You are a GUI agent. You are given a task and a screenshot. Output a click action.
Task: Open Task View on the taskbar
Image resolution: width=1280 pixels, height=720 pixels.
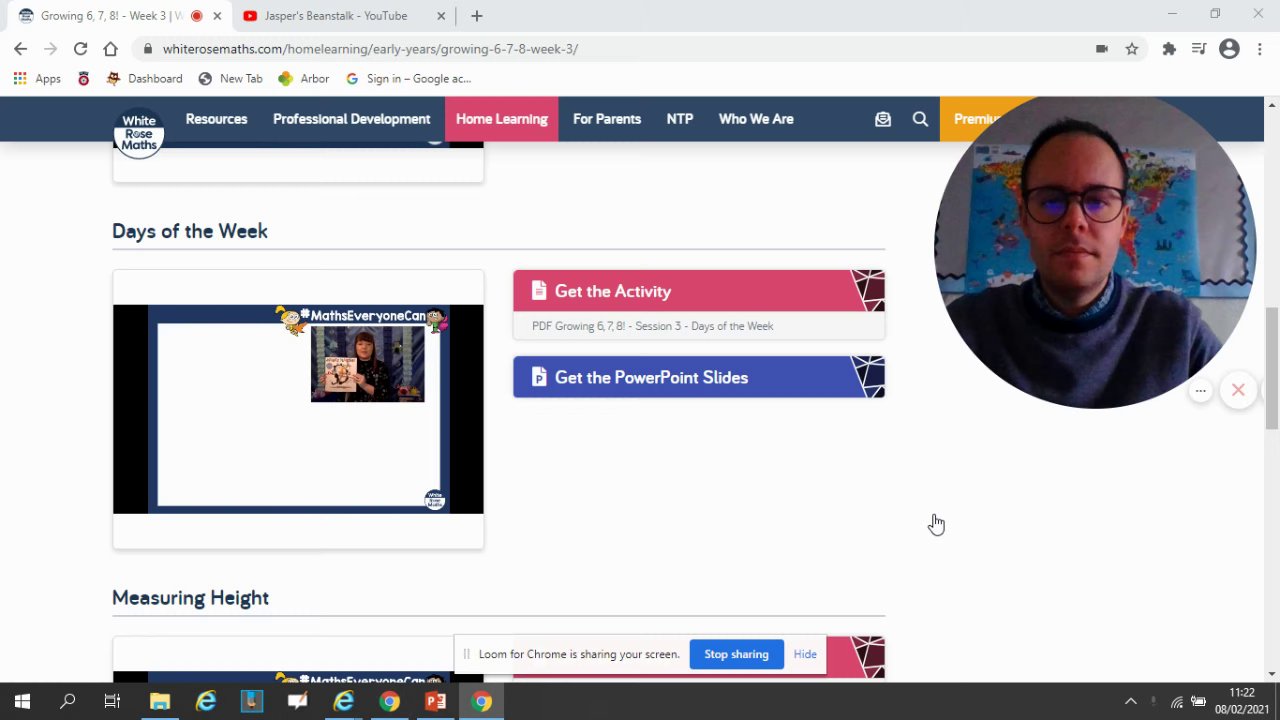point(112,702)
